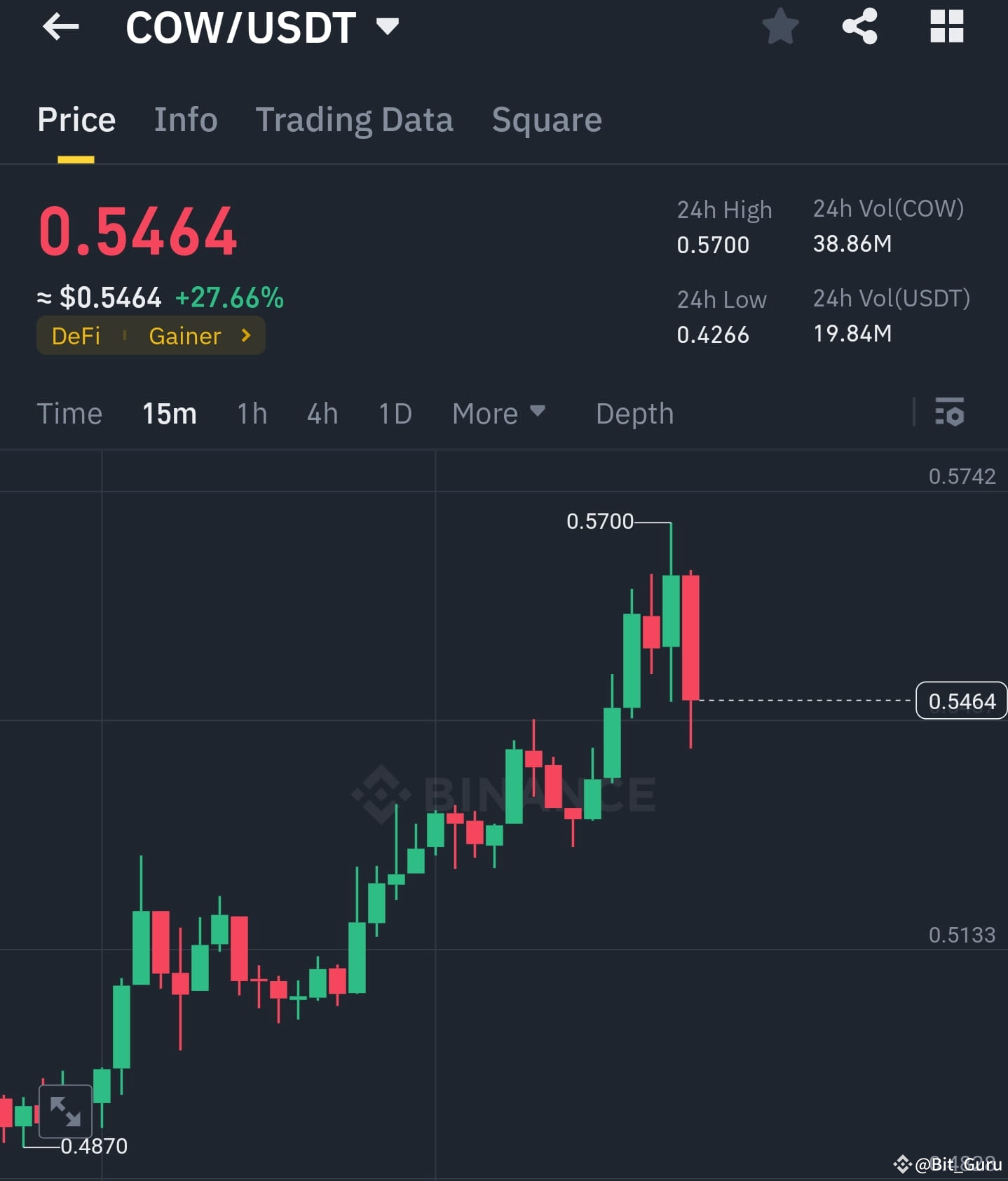The width and height of the screenshot is (1008, 1181).
Task: Open the Gainer category chevron
Action: 245,336
